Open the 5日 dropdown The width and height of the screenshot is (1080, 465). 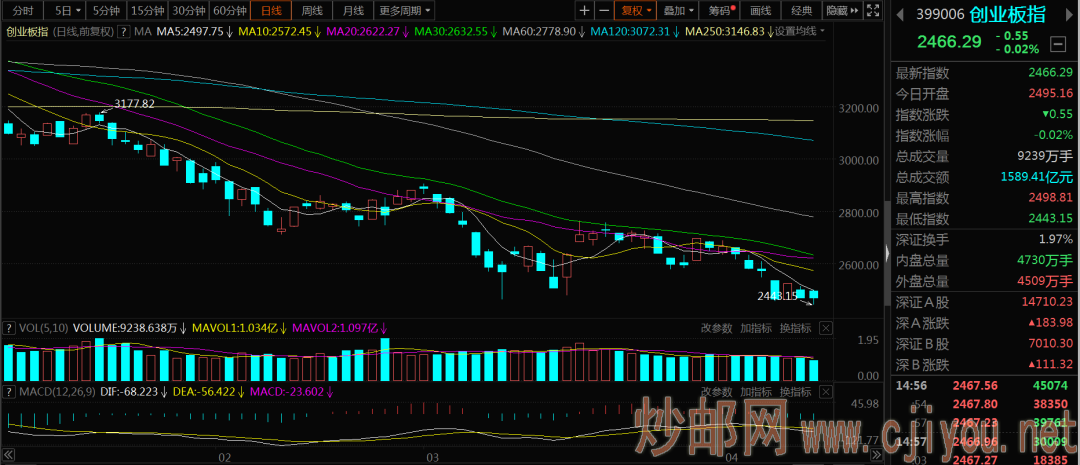click(x=68, y=10)
